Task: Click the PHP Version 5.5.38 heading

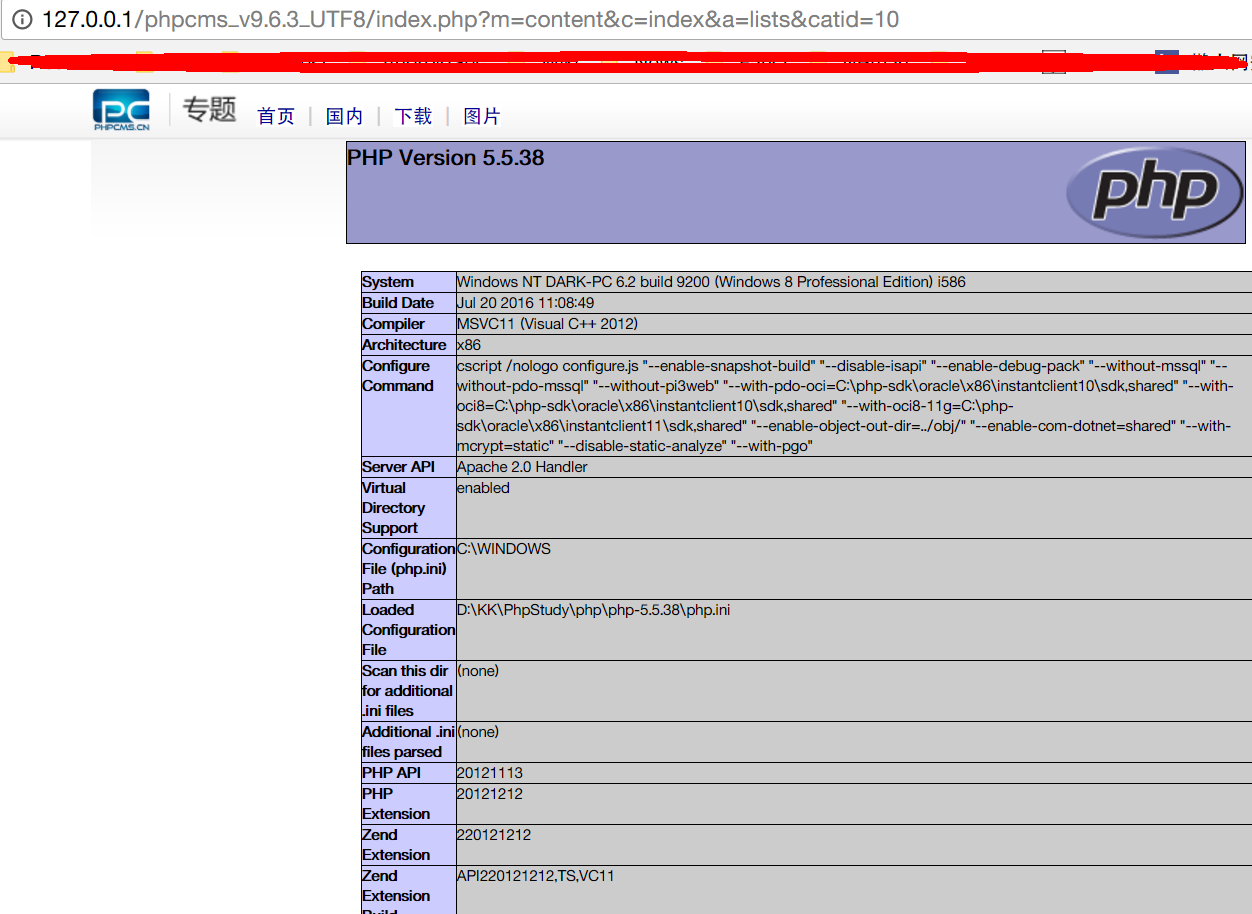Action: (445, 157)
